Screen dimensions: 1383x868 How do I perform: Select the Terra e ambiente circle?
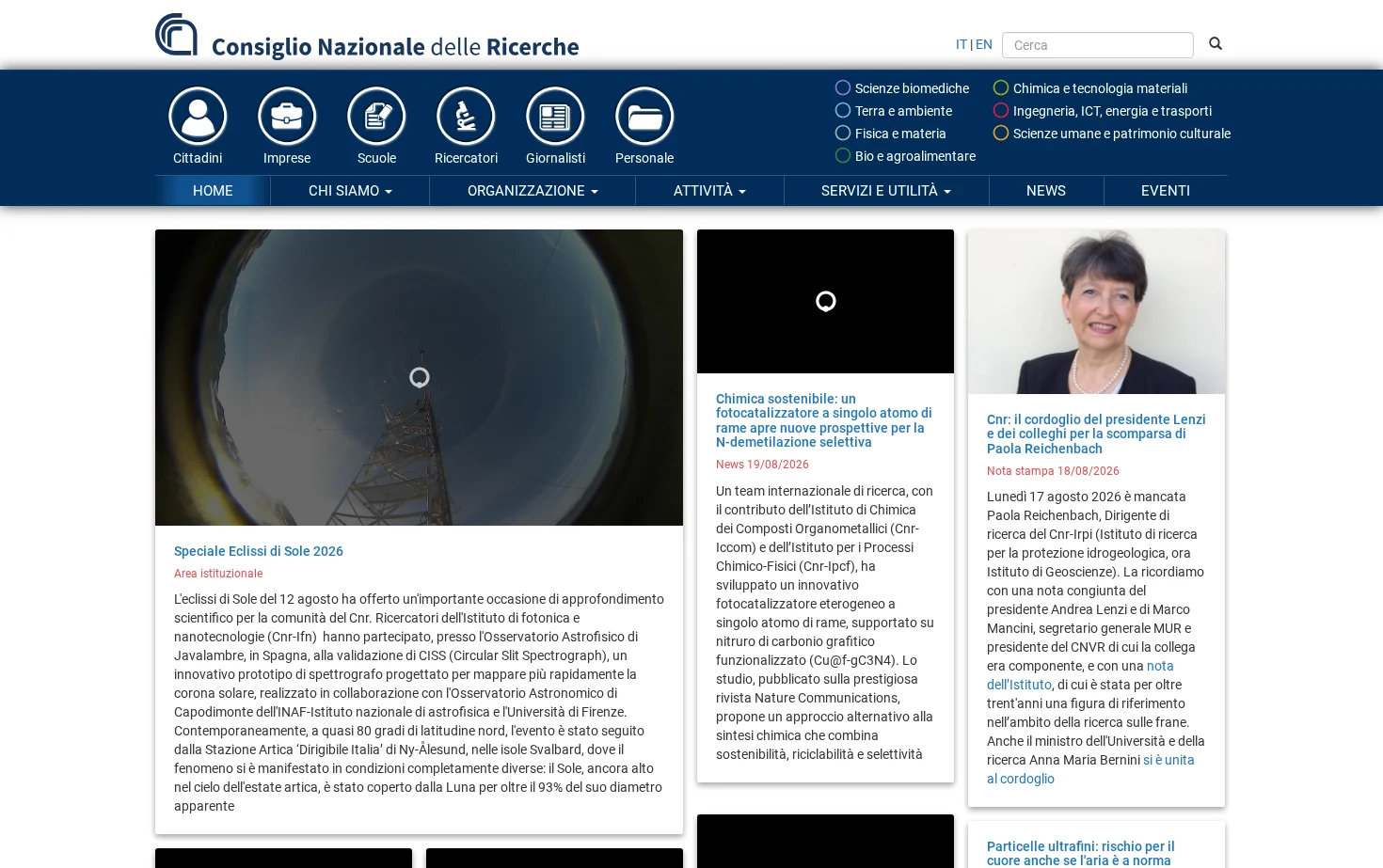pyautogui.click(x=843, y=110)
